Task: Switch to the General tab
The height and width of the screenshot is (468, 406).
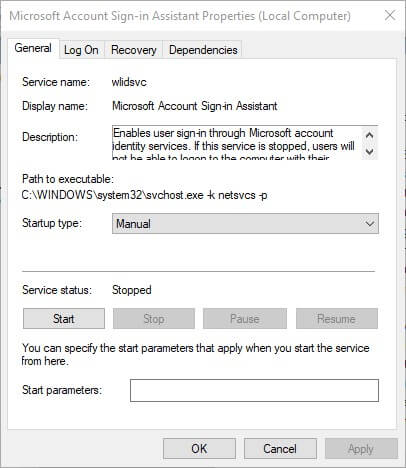Action: tap(33, 48)
